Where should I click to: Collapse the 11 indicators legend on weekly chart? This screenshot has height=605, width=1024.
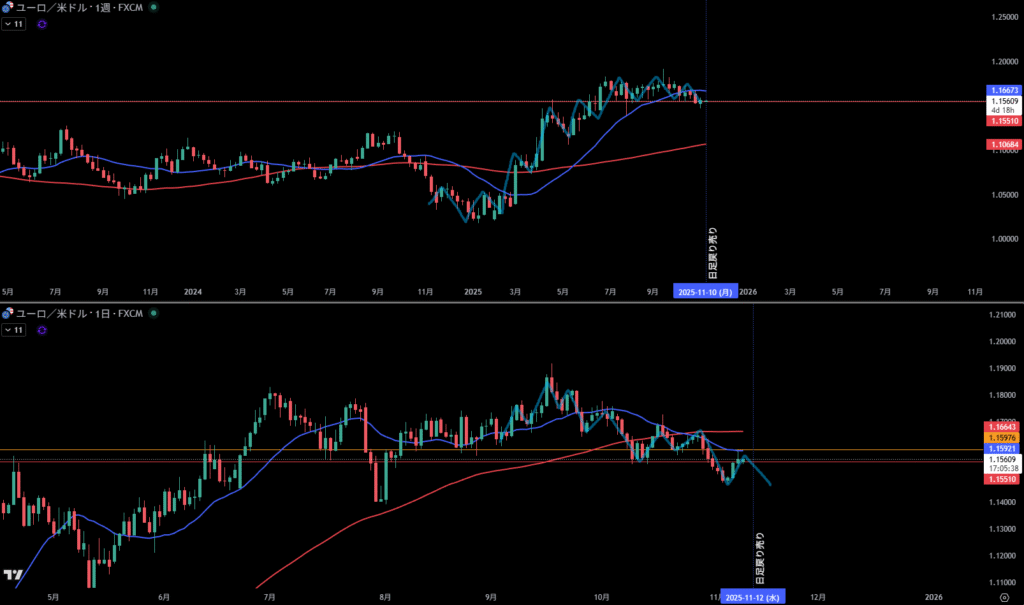tap(13, 24)
